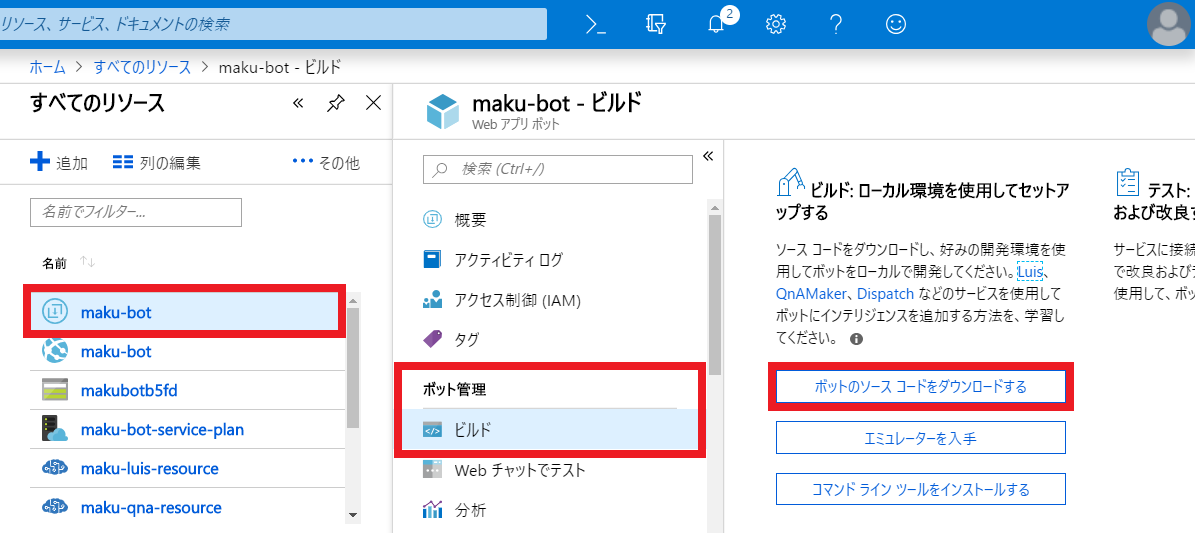Close the すべてのリソース panel
Viewport: 1195px width, 533px height.
(x=373, y=103)
